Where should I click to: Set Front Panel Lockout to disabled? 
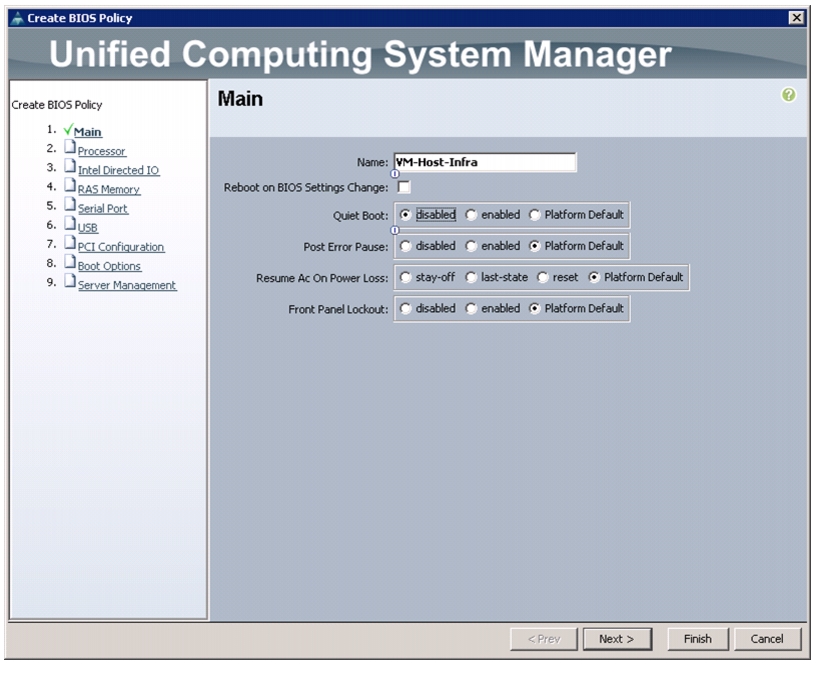click(x=405, y=309)
